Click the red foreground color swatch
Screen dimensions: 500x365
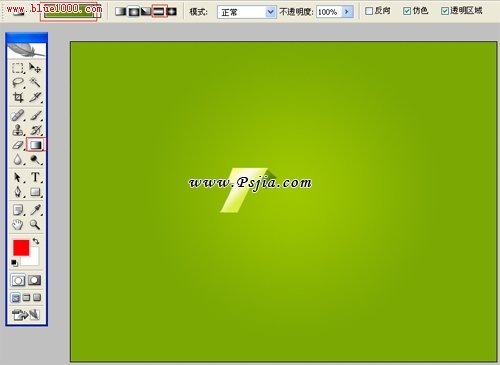coord(21,248)
